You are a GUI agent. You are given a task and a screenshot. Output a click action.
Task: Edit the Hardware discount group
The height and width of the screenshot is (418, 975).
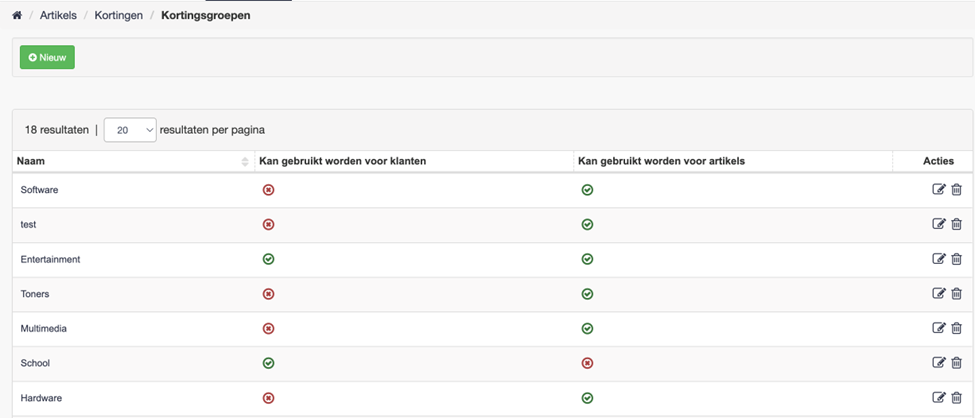tap(939, 397)
